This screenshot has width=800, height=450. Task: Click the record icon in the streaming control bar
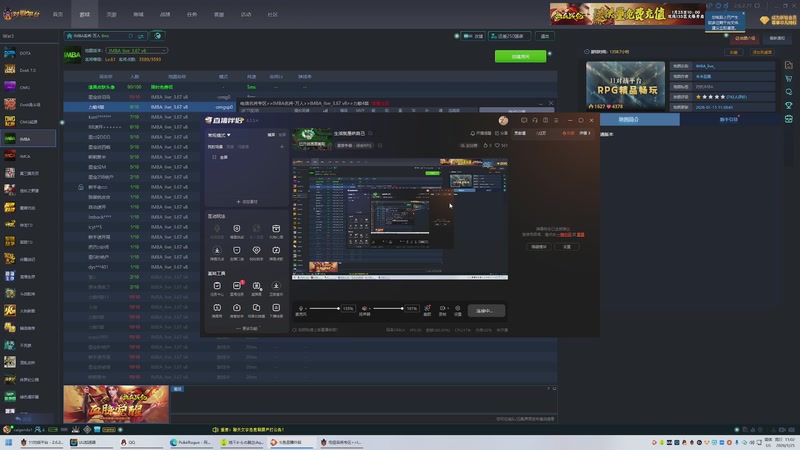[x=442, y=310]
